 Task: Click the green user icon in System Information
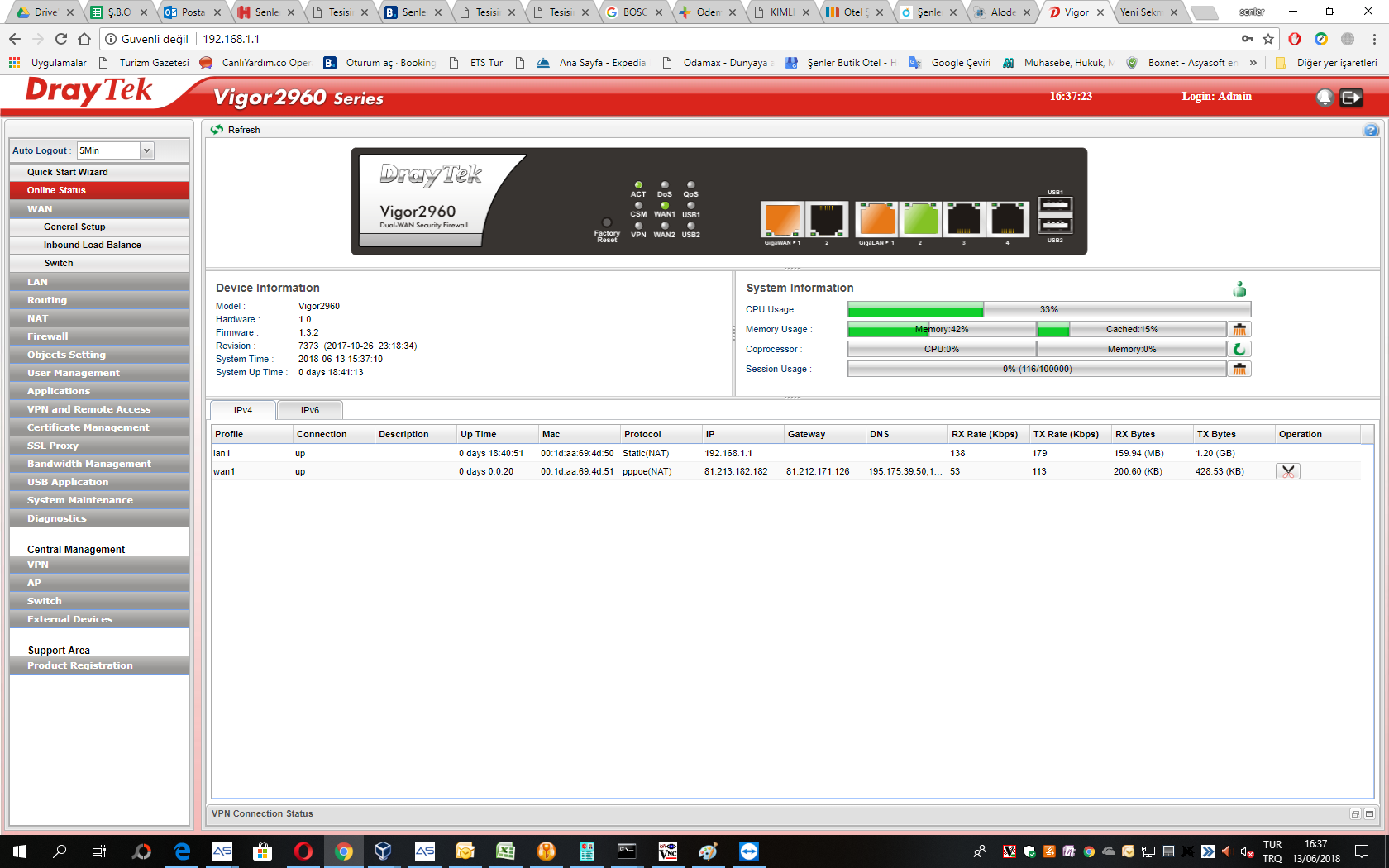coord(1239,289)
